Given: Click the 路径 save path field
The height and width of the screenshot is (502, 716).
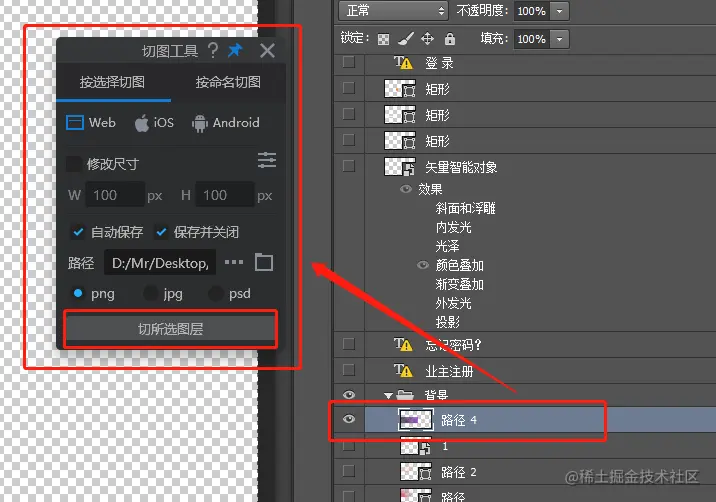Looking at the screenshot, I should tap(160, 263).
